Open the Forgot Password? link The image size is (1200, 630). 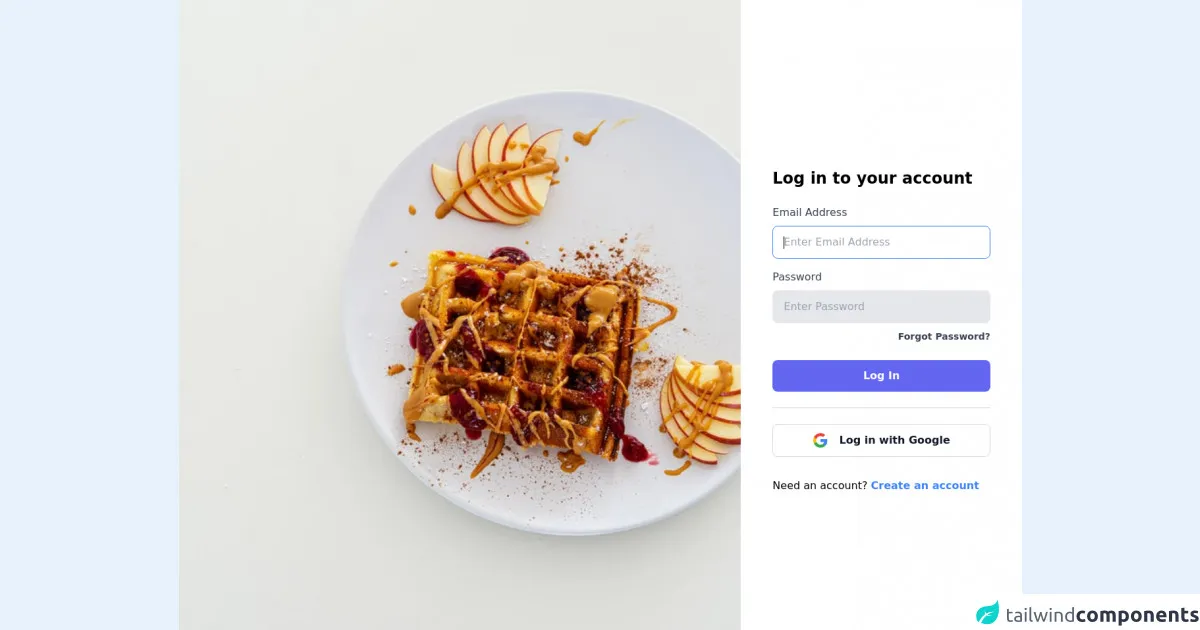(943, 337)
